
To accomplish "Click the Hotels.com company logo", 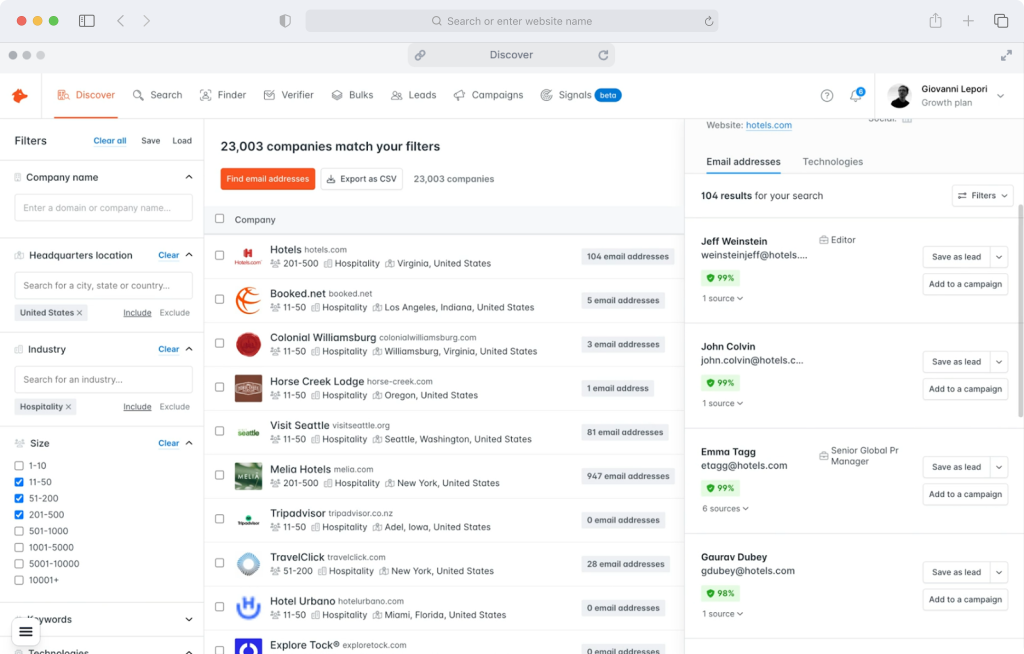I will tap(248, 256).
